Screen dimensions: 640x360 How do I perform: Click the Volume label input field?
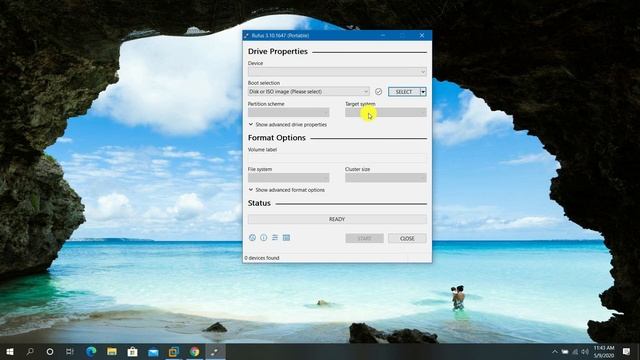coord(337,158)
